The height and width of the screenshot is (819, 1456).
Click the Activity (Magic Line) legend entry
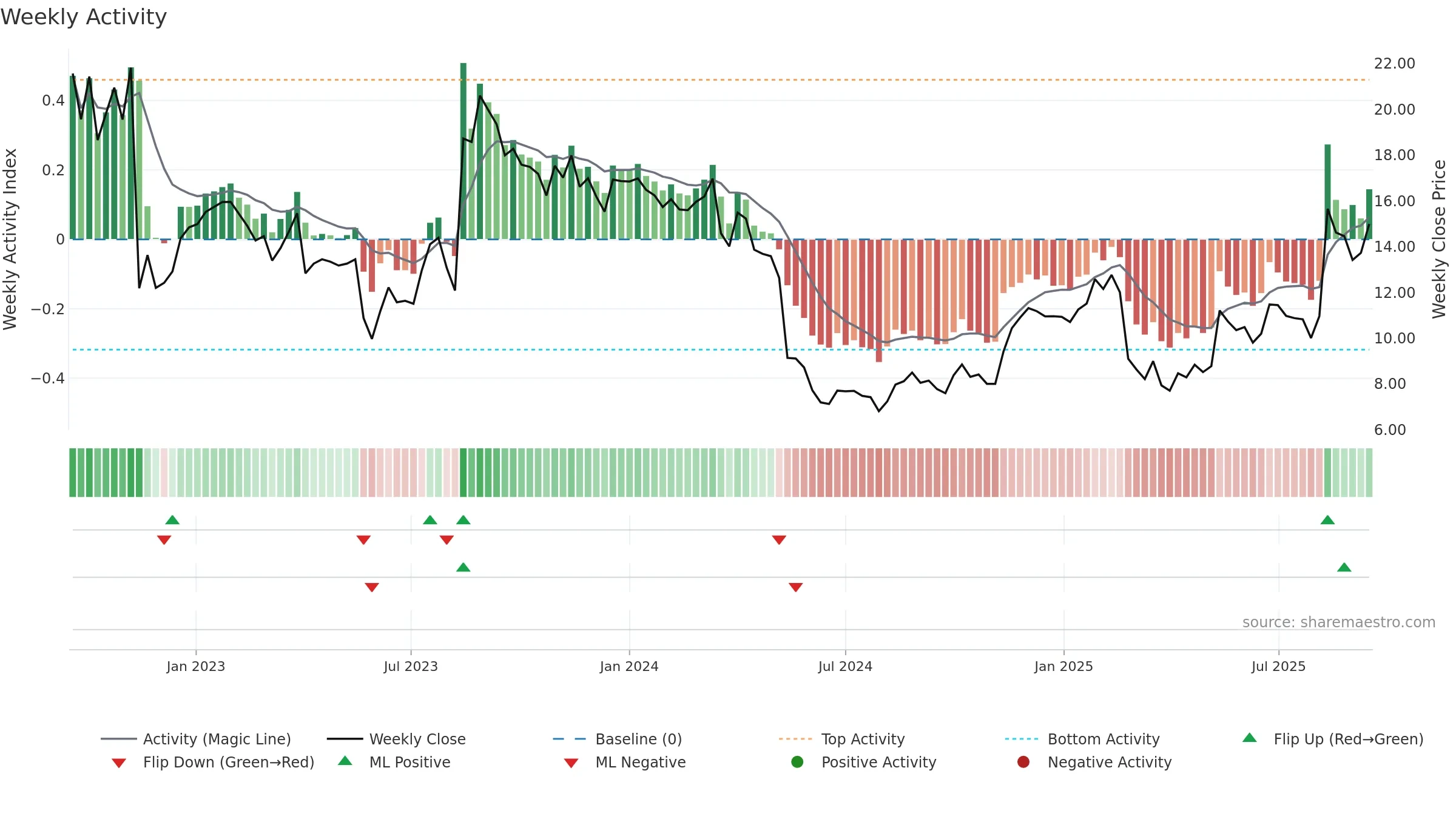(196, 739)
